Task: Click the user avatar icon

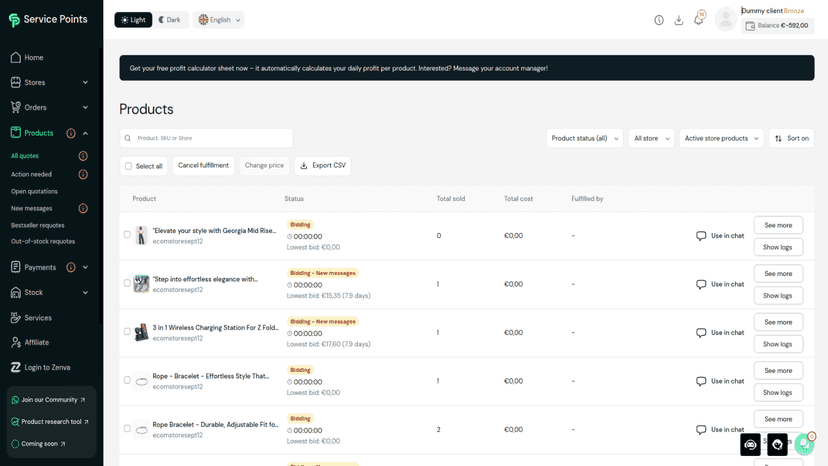Action: click(x=726, y=20)
